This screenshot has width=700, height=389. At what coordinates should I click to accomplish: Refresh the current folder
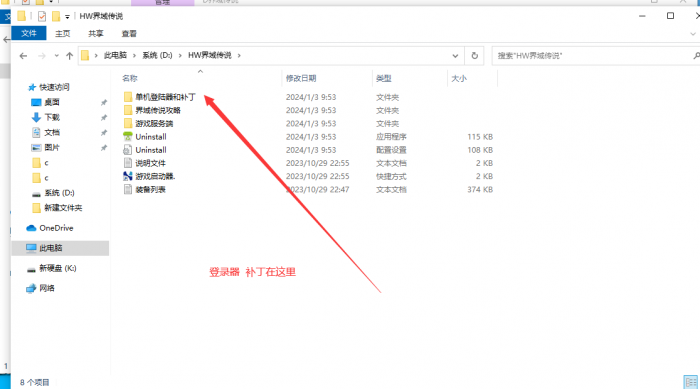475,56
